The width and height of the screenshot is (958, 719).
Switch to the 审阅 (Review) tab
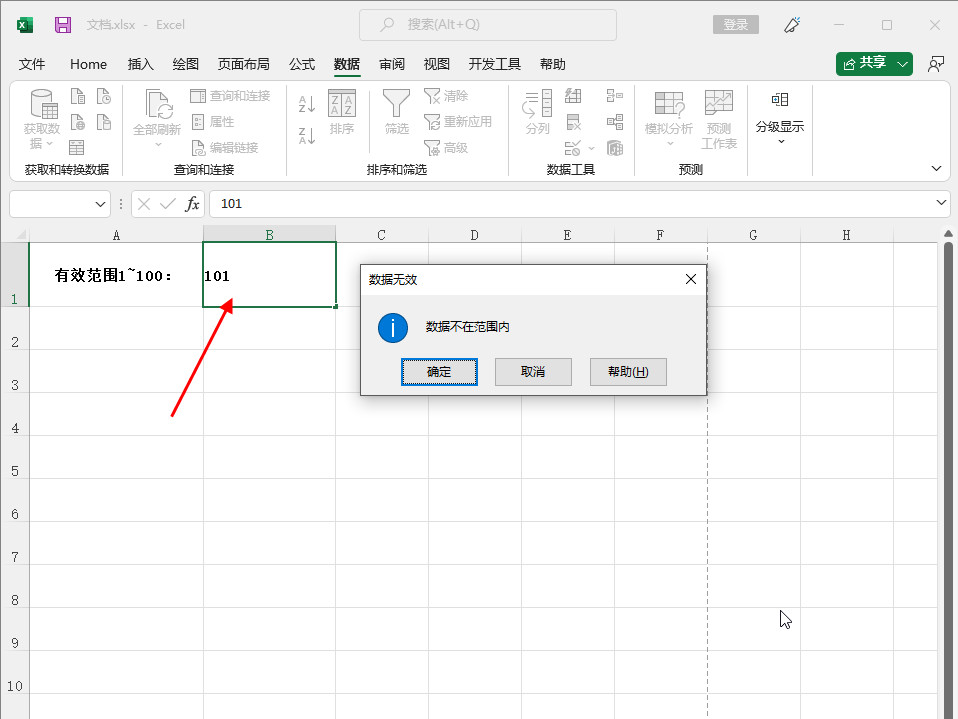click(x=392, y=64)
